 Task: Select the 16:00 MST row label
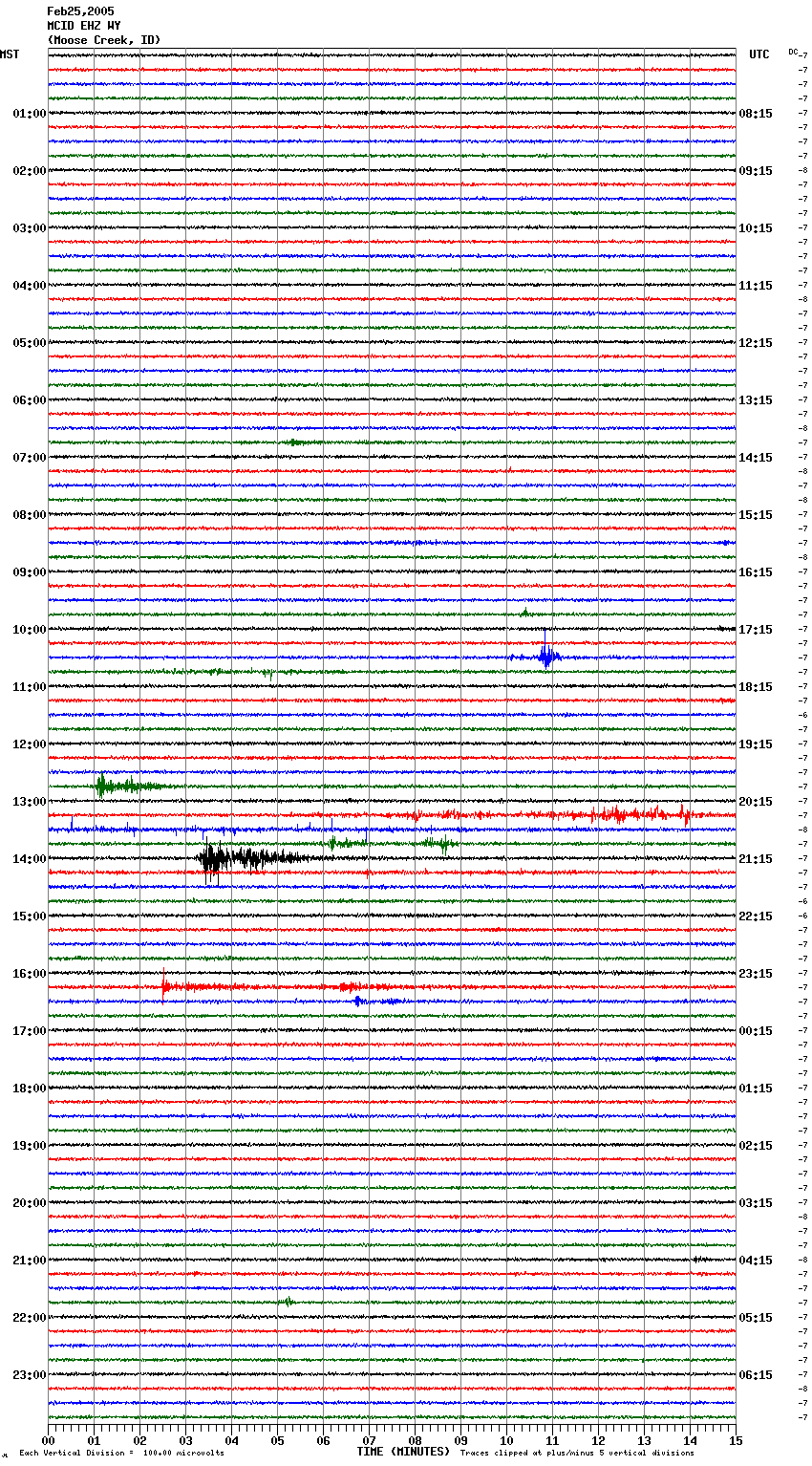(x=30, y=974)
